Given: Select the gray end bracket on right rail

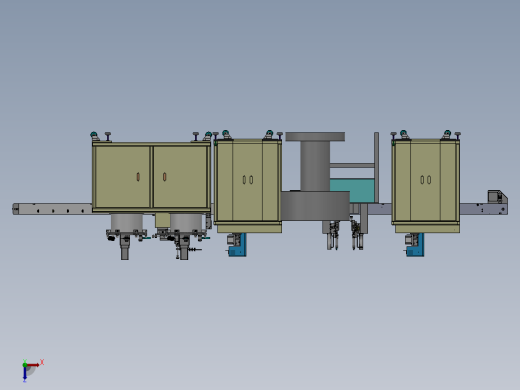Looking at the screenshot, I should 498,197.
